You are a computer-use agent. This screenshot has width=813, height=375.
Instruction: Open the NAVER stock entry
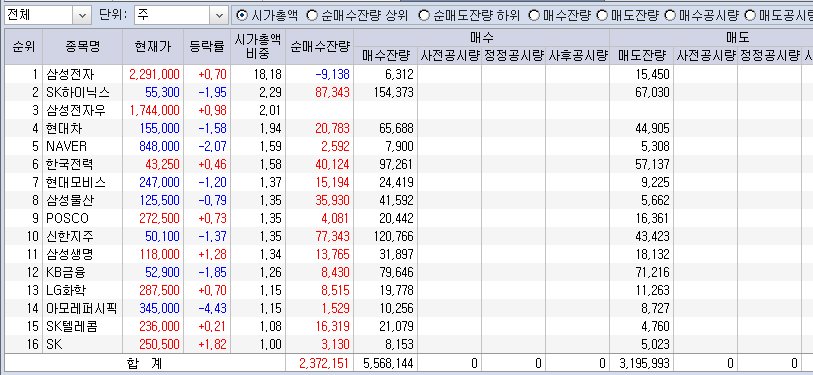click(x=66, y=146)
